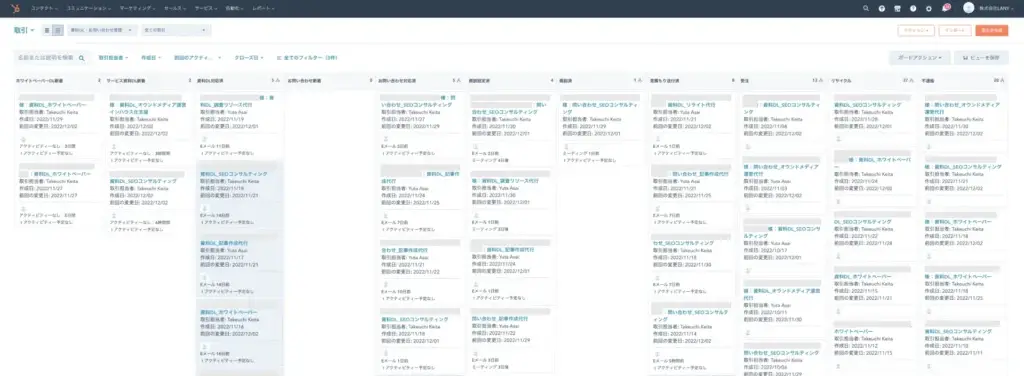The image size is (1024, 376).
Task: Open the 取引担当者 filter dropdown
Action: click(113, 58)
